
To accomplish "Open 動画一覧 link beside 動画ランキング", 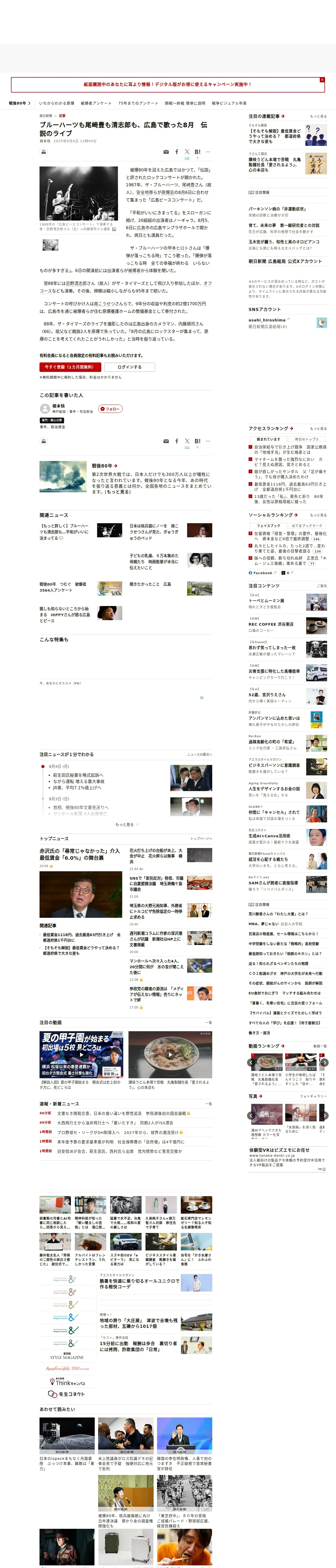I will (x=320, y=1046).
